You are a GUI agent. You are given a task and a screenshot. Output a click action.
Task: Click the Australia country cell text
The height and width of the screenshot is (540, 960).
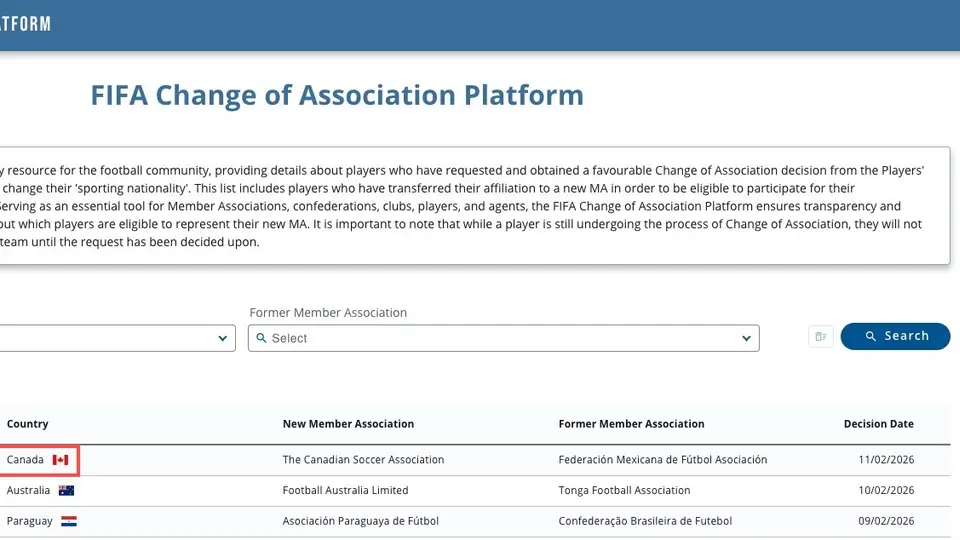pyautogui.click(x=28, y=490)
